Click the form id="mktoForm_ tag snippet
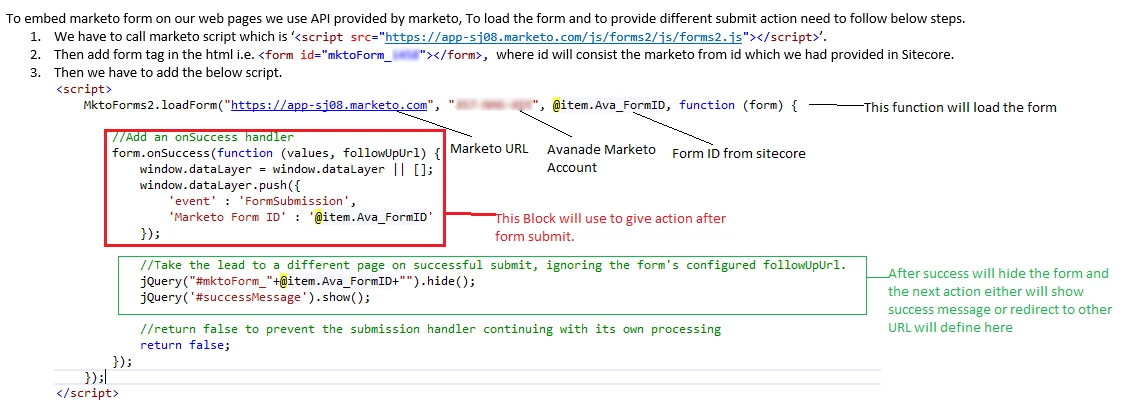 click(x=373, y=55)
